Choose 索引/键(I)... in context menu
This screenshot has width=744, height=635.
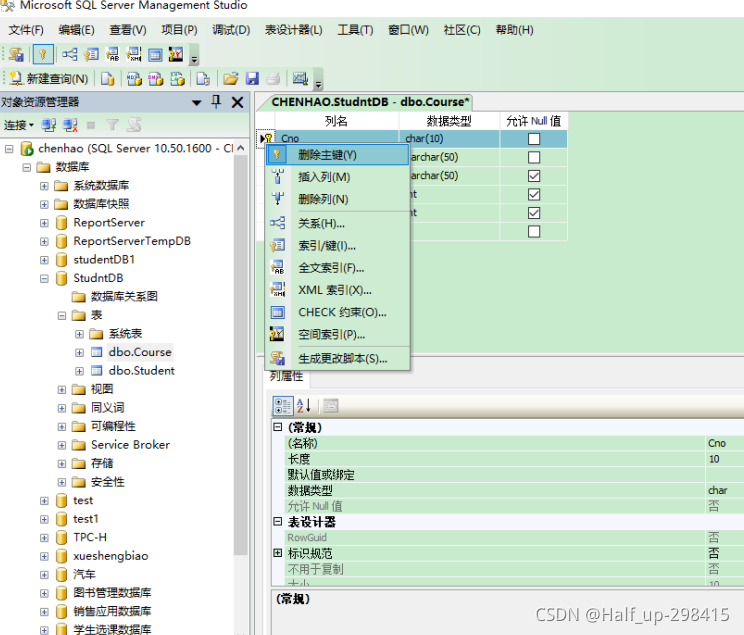[x=337, y=245]
